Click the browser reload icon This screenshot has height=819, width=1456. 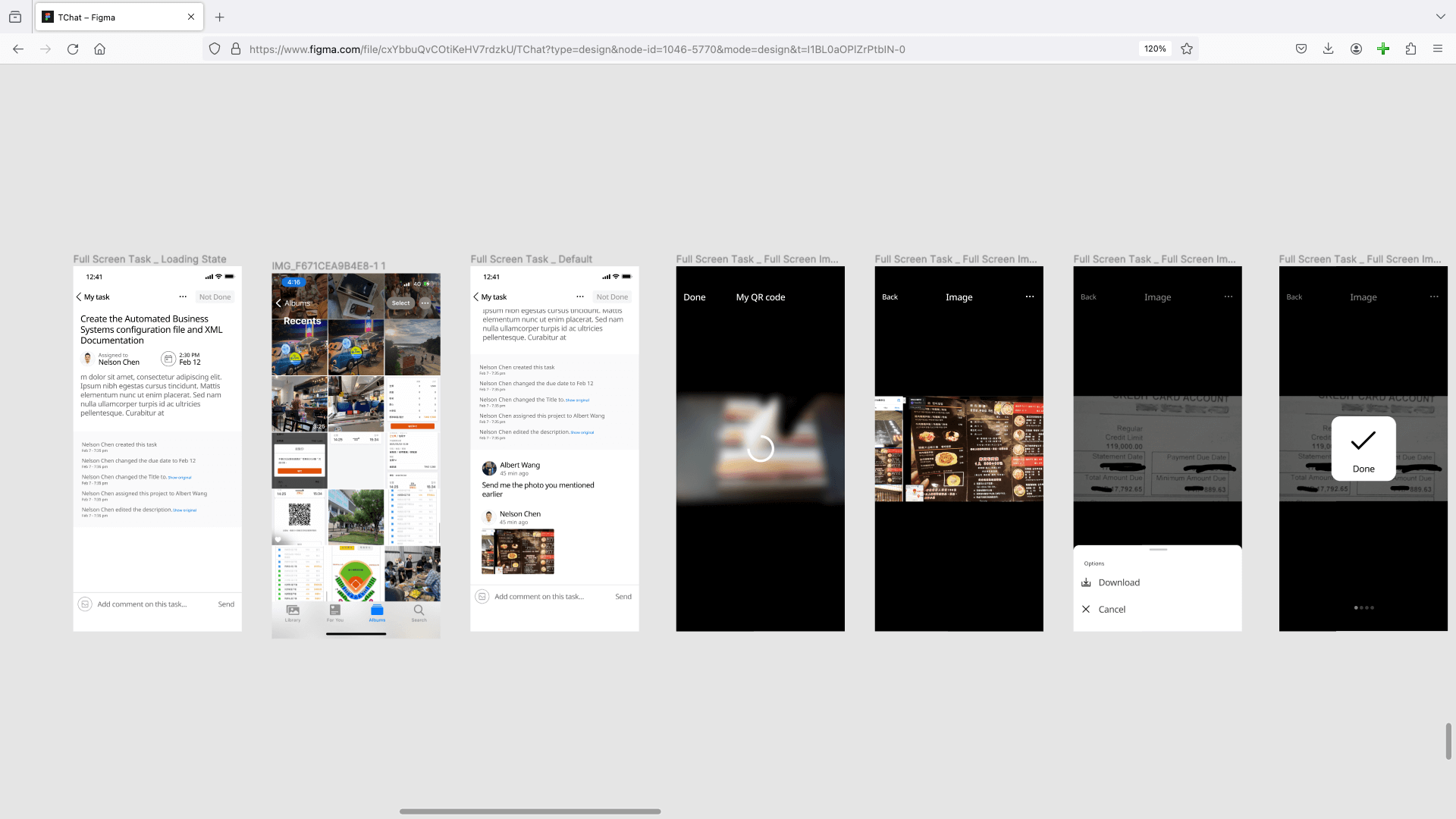pyautogui.click(x=73, y=49)
